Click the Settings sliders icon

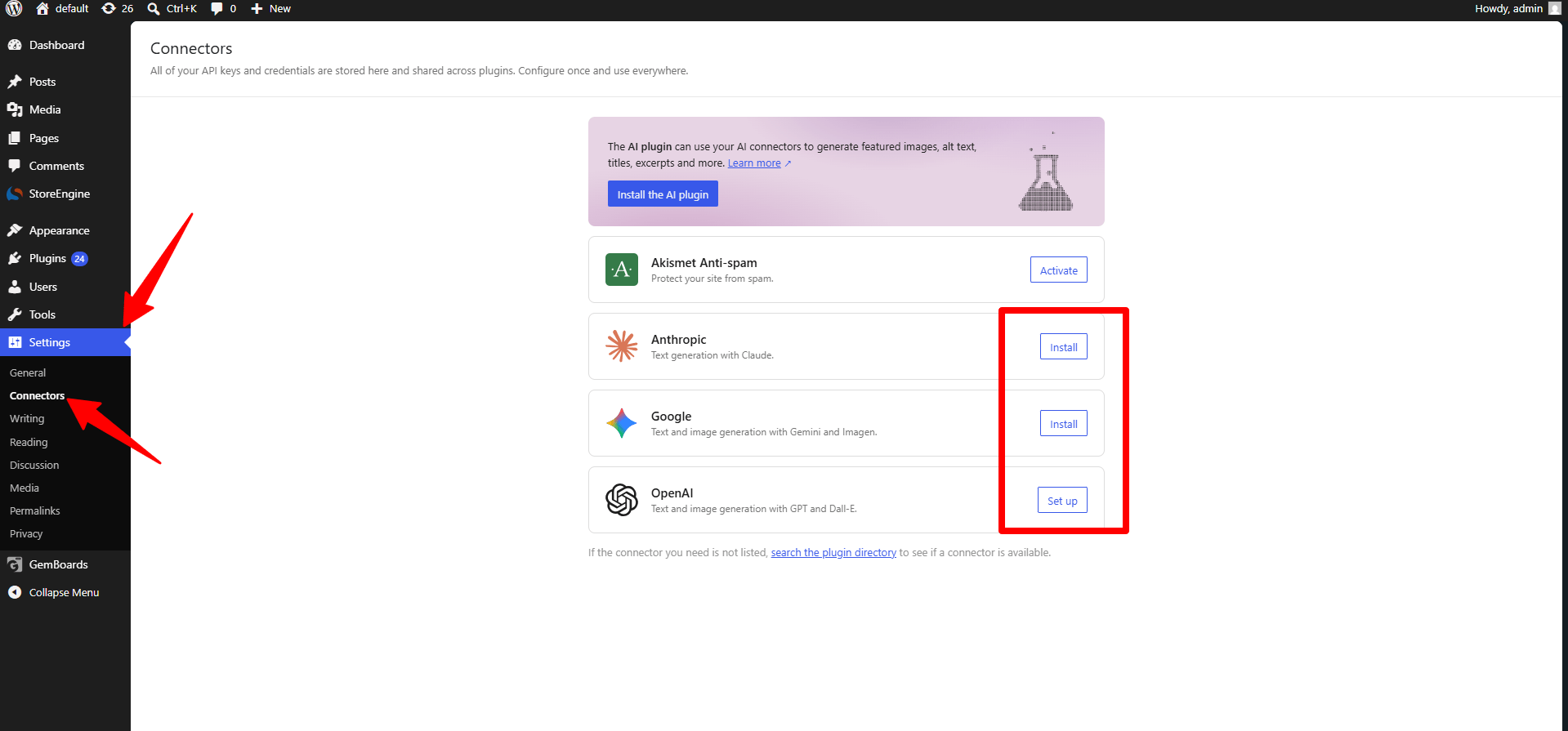pos(15,342)
